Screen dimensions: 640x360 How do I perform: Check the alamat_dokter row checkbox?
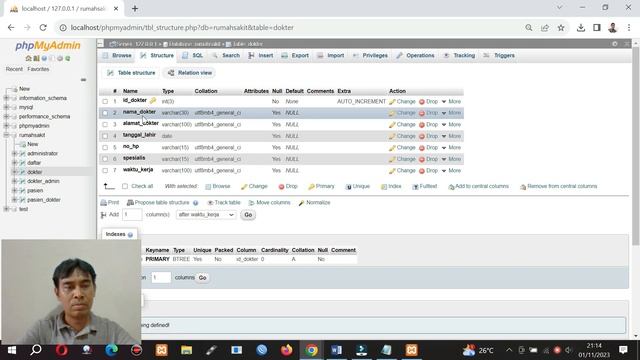[105, 124]
